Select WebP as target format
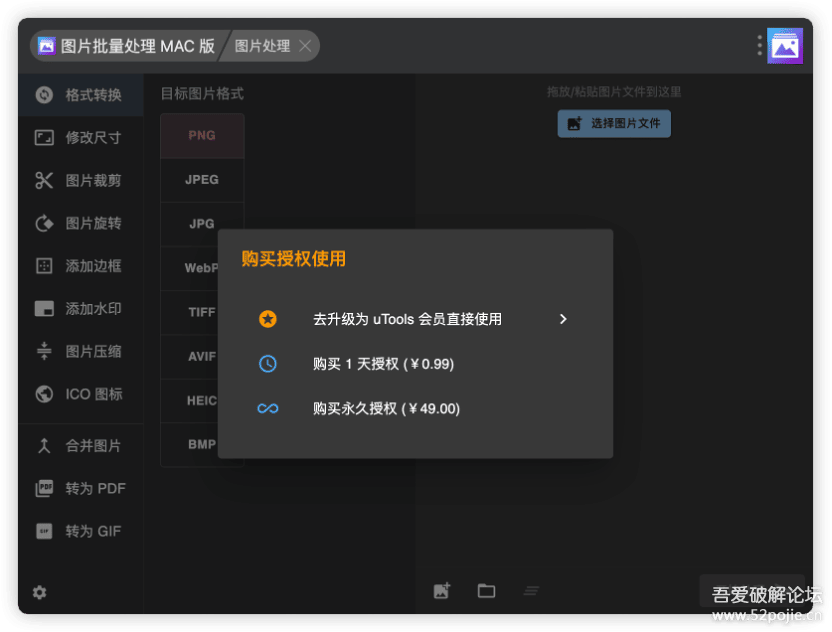 click(189, 268)
